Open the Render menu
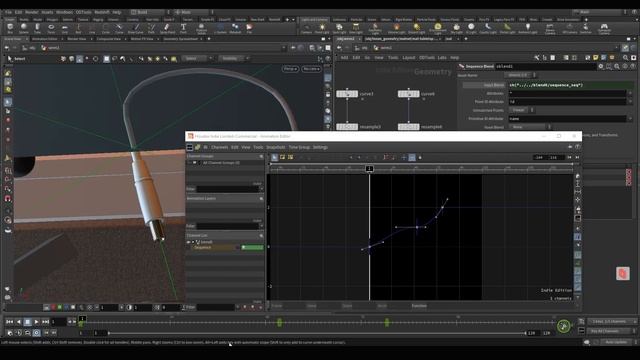 coord(31,12)
